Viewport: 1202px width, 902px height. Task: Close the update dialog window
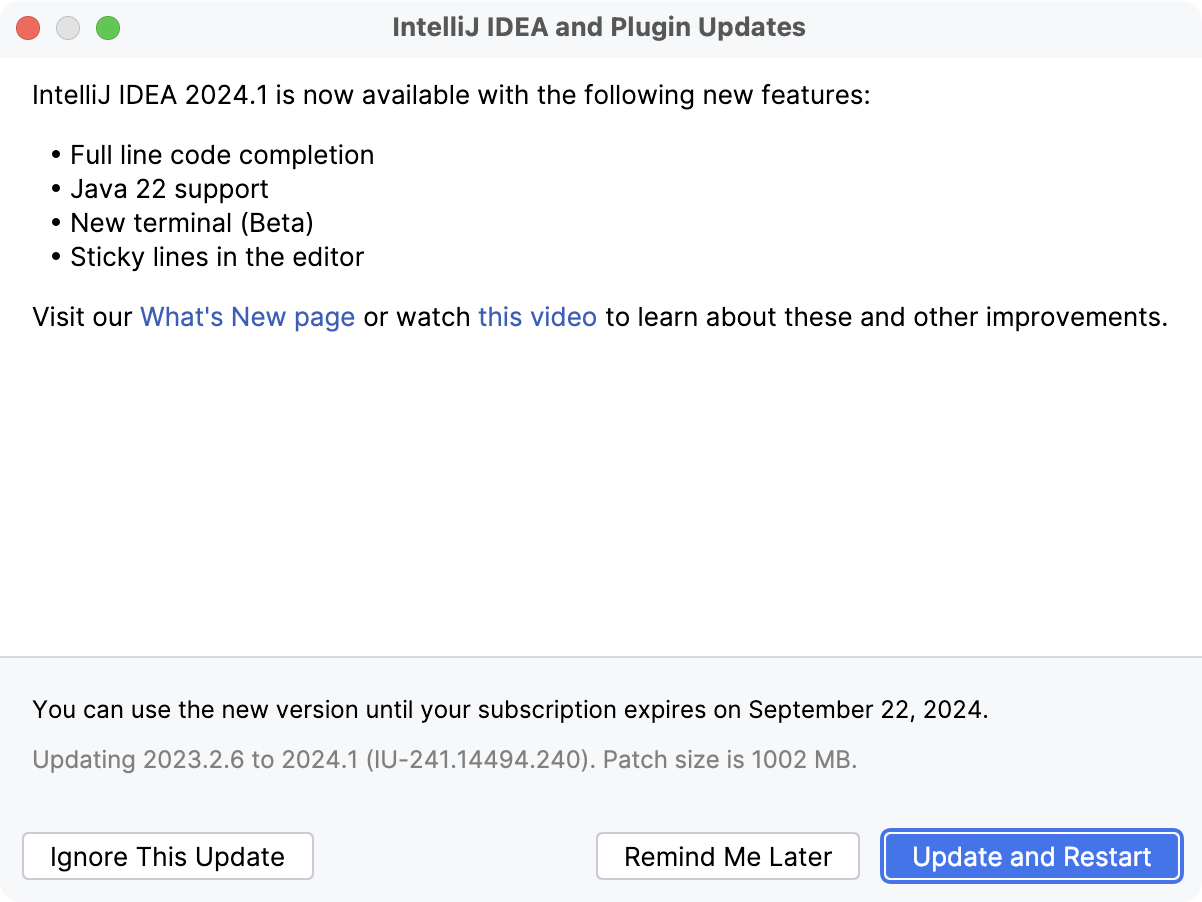pos(28,28)
